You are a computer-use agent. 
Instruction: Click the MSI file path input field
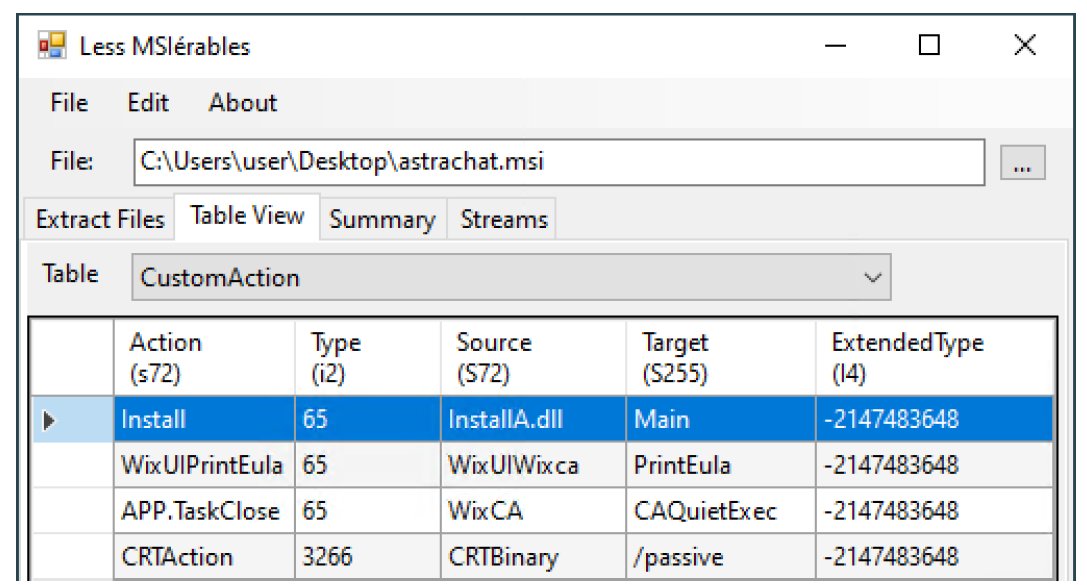point(558,162)
